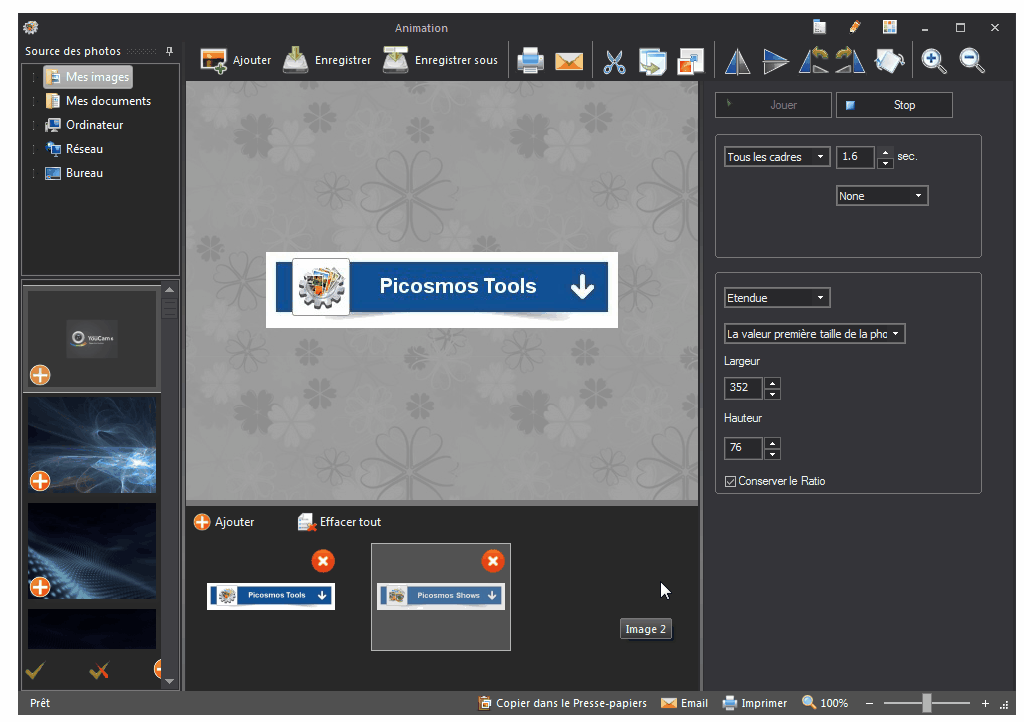Click the Ajouter toolbar button
1024x722 pixels.
[235, 61]
